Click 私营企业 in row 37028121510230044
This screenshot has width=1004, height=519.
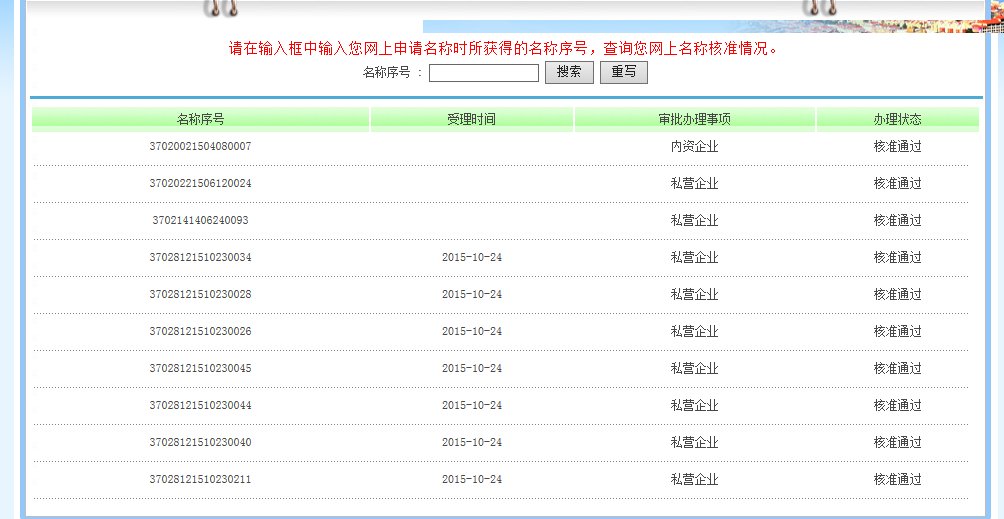(695, 406)
